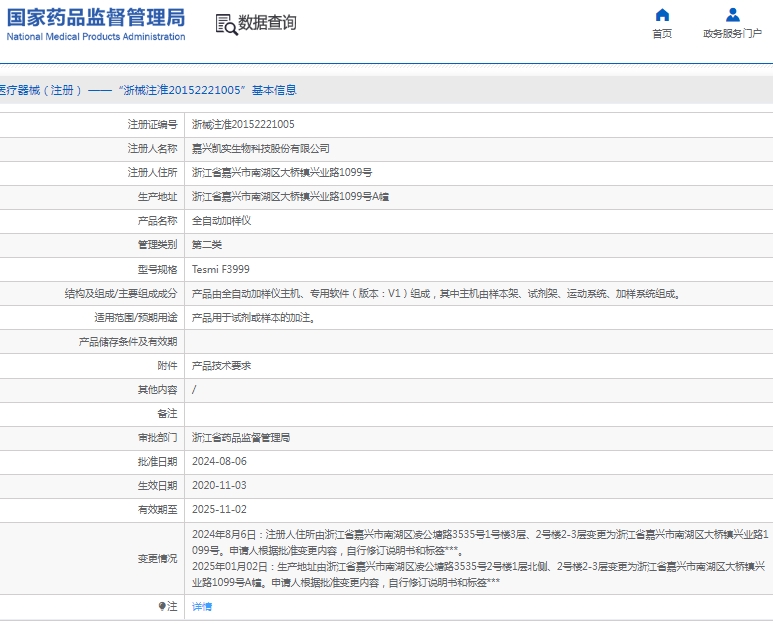Screen dimensions: 773x626
Task: Click the 生产地址 value ending with A幢
Action: pyautogui.click(x=290, y=197)
